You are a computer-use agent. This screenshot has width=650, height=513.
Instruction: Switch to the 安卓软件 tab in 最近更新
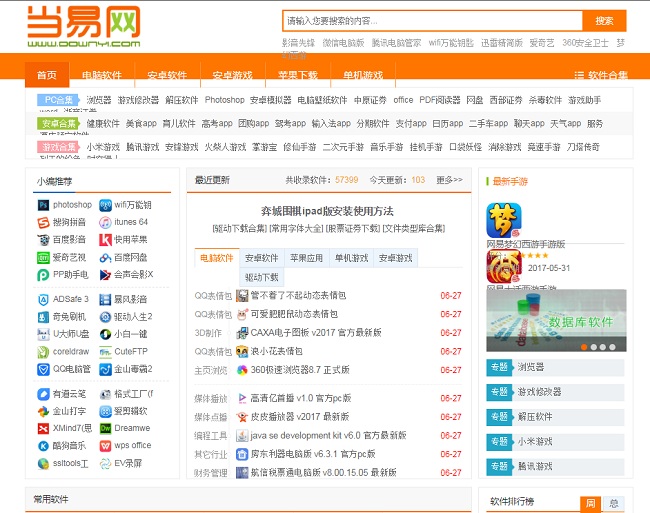tap(262, 258)
